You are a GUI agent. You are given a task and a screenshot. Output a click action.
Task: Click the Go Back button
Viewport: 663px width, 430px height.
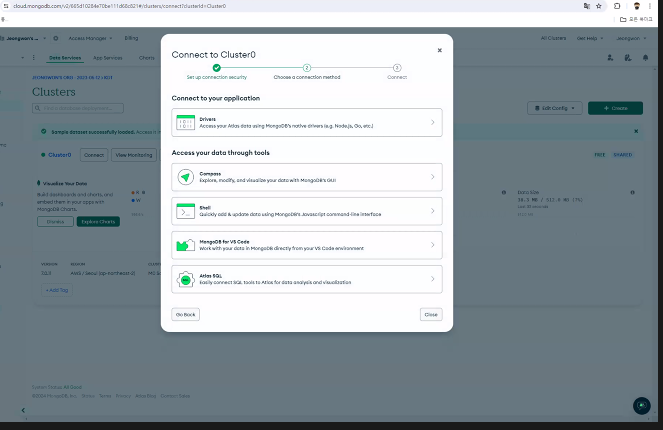186,315
